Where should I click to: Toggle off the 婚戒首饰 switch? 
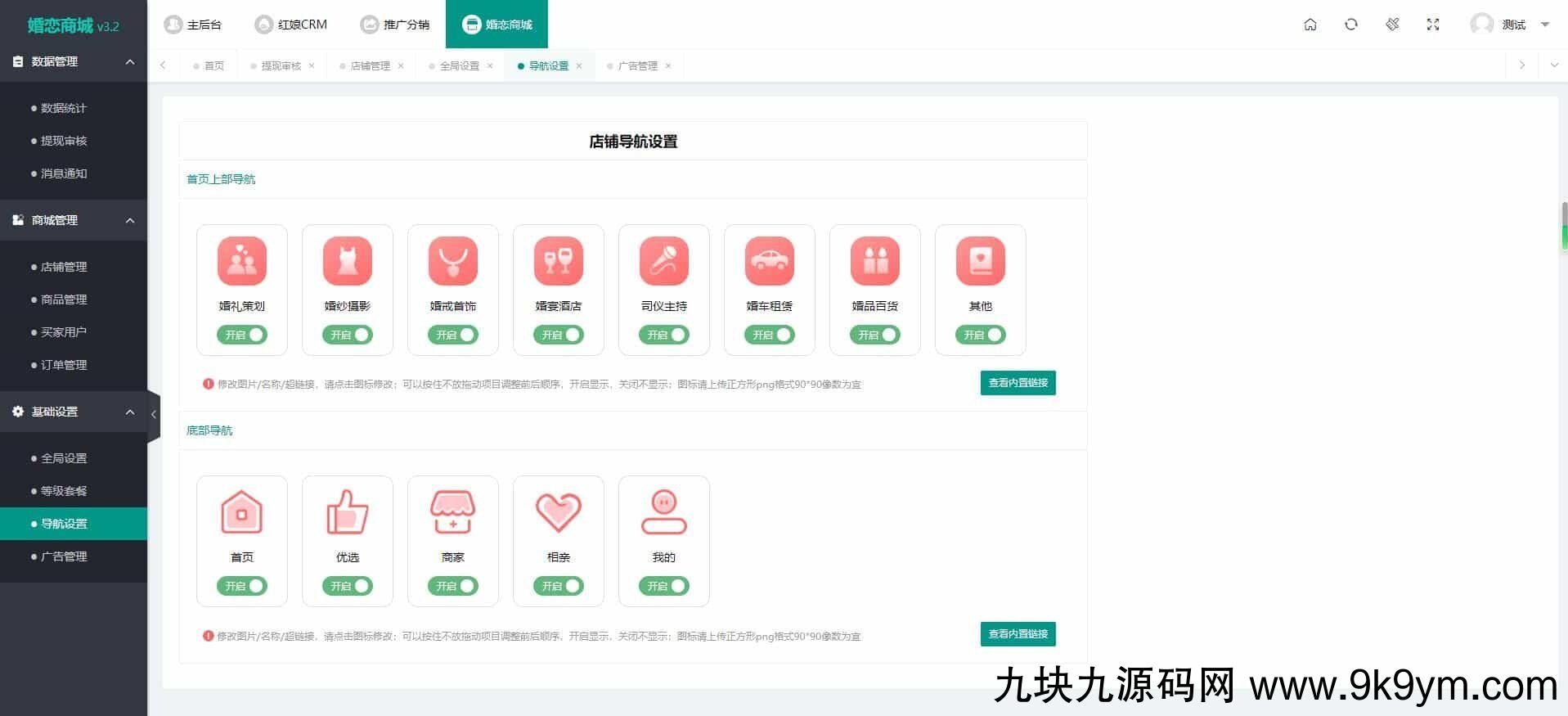pyautogui.click(x=453, y=335)
